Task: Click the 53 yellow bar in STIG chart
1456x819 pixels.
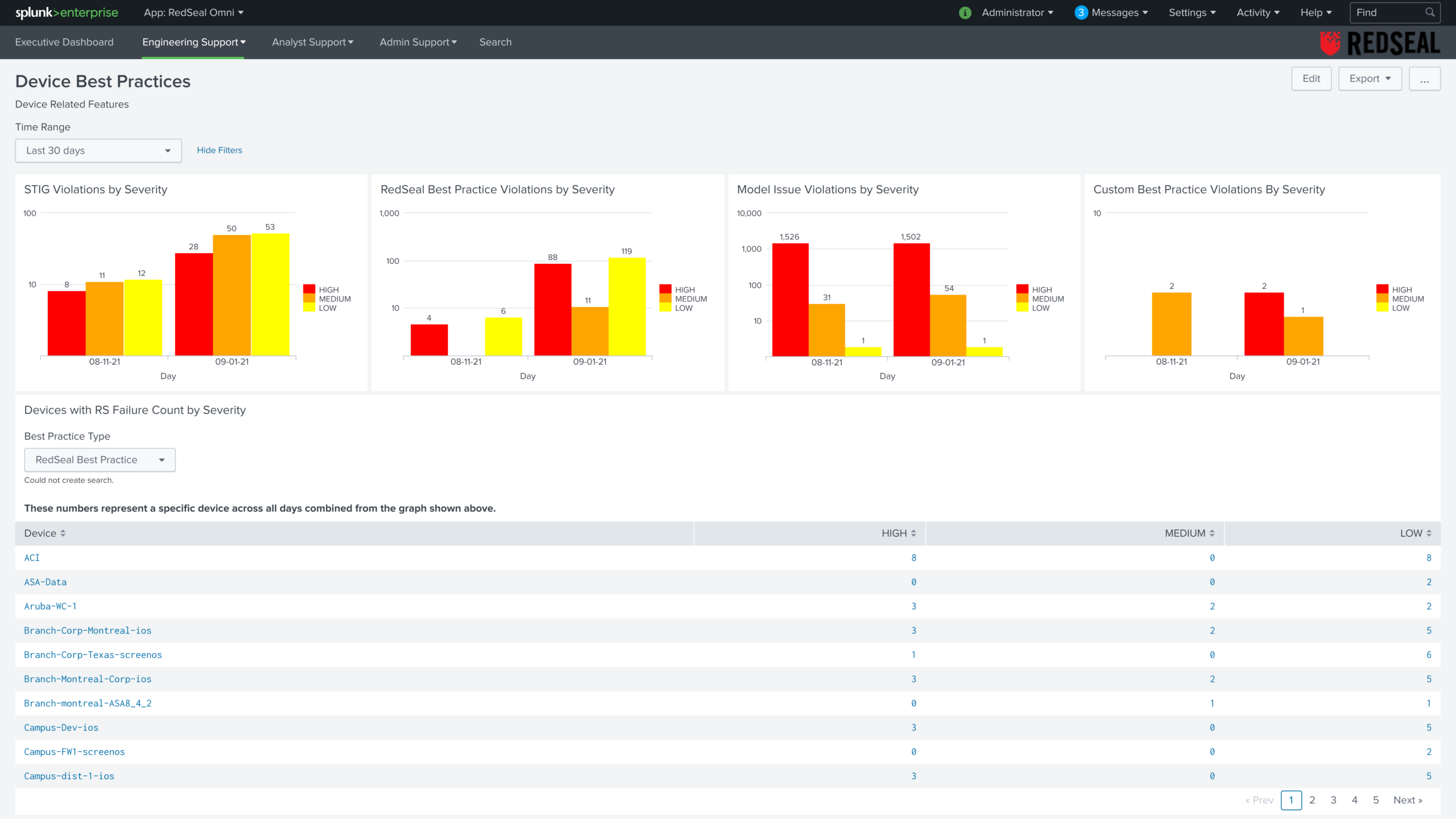Action: tap(270, 295)
